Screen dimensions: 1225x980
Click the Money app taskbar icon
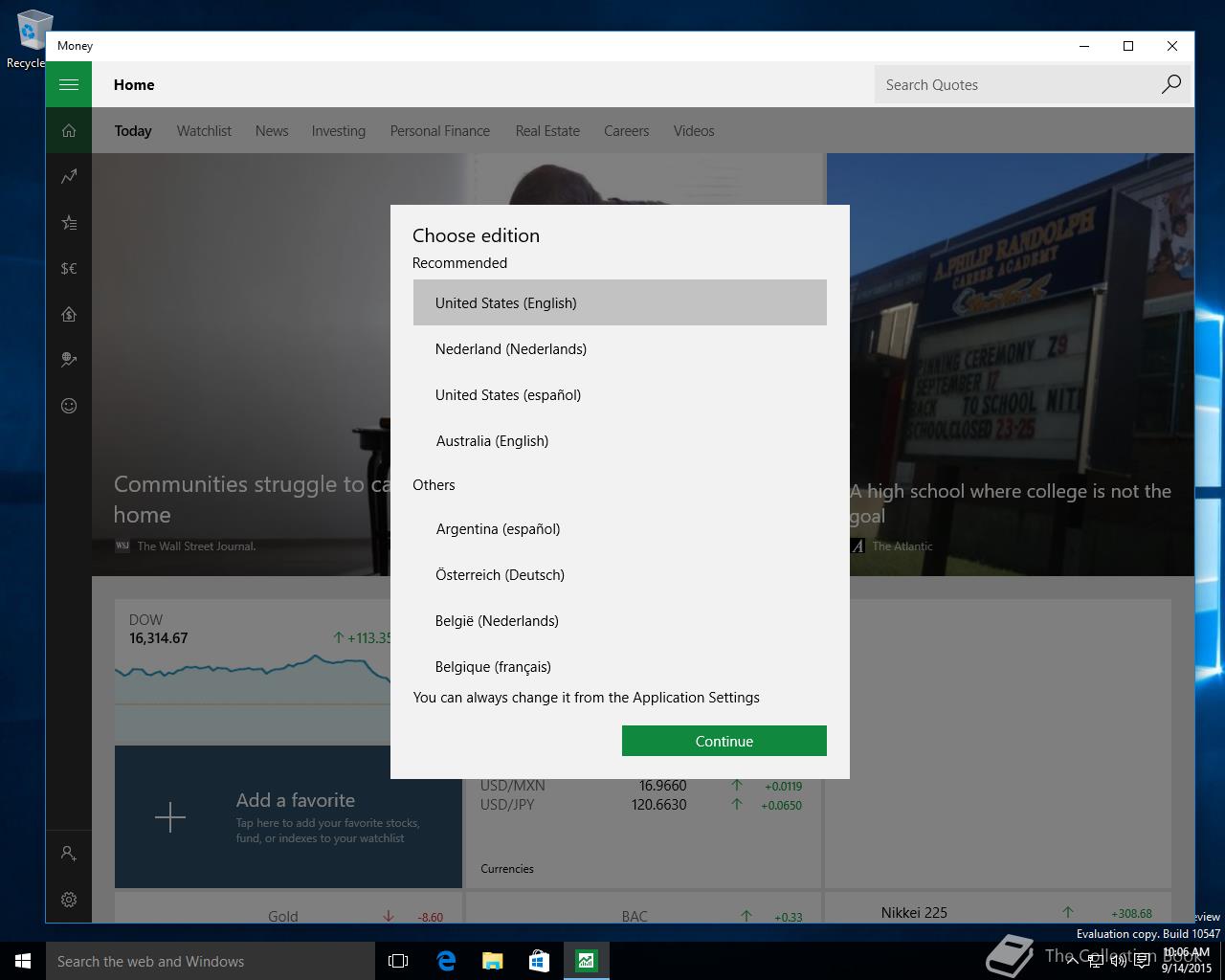(x=586, y=961)
